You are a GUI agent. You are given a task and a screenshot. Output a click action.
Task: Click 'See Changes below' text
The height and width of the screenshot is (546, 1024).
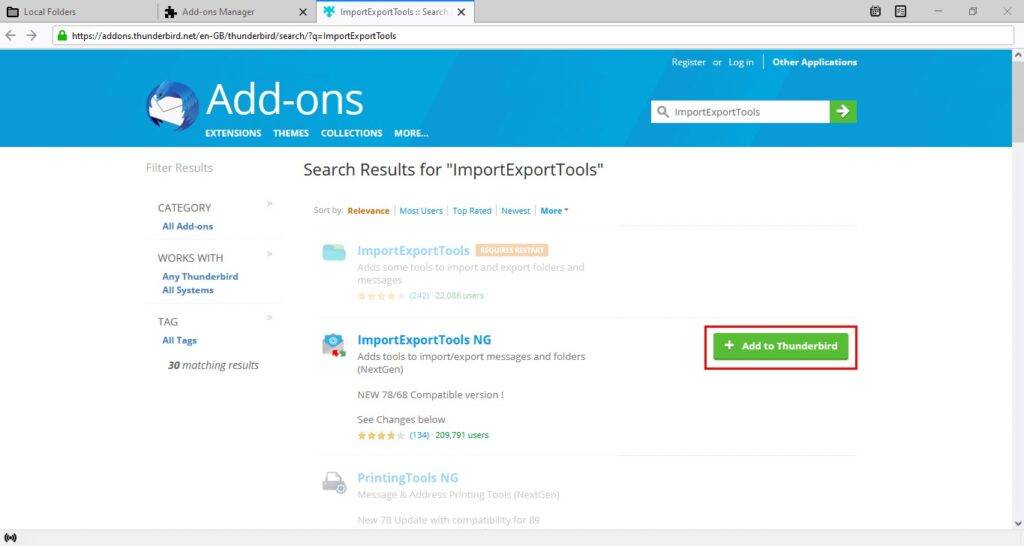(x=401, y=419)
